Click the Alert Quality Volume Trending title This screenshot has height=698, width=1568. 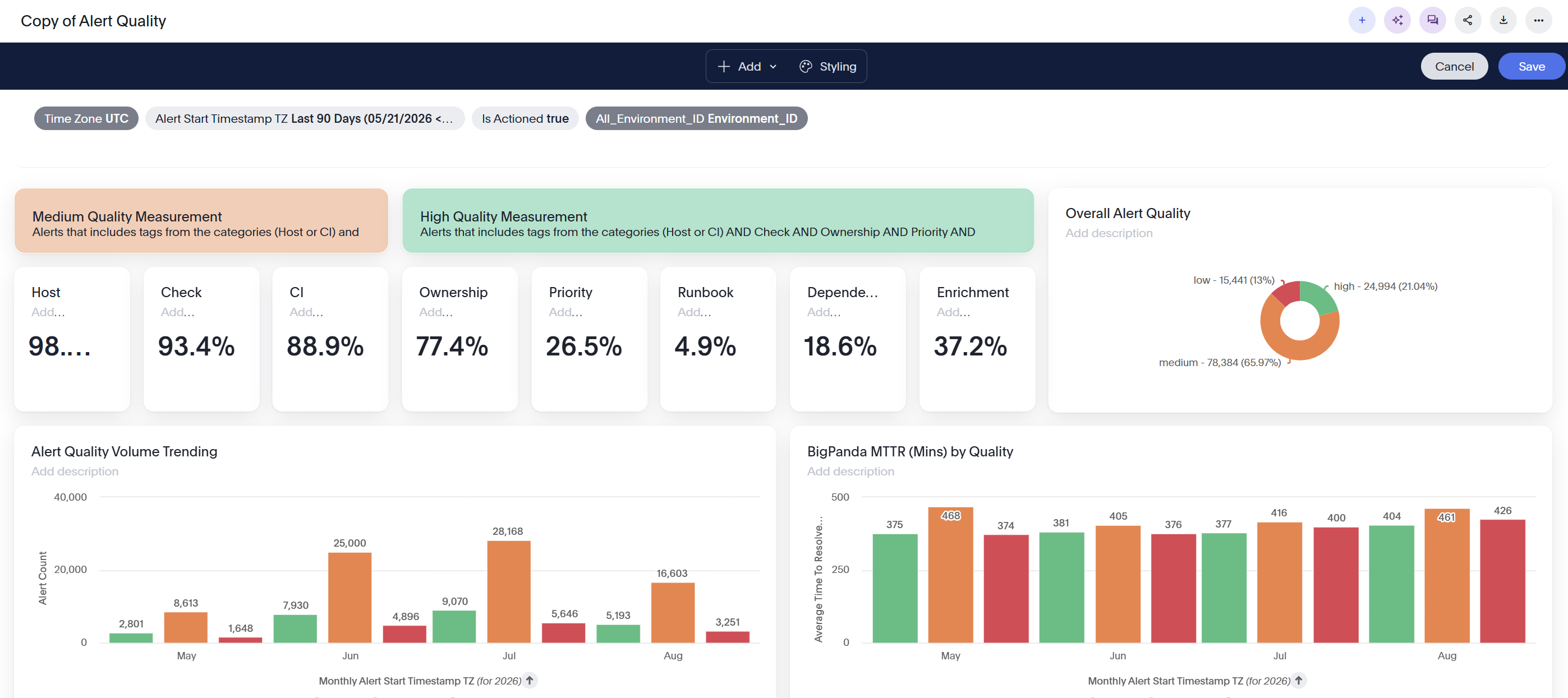[124, 451]
